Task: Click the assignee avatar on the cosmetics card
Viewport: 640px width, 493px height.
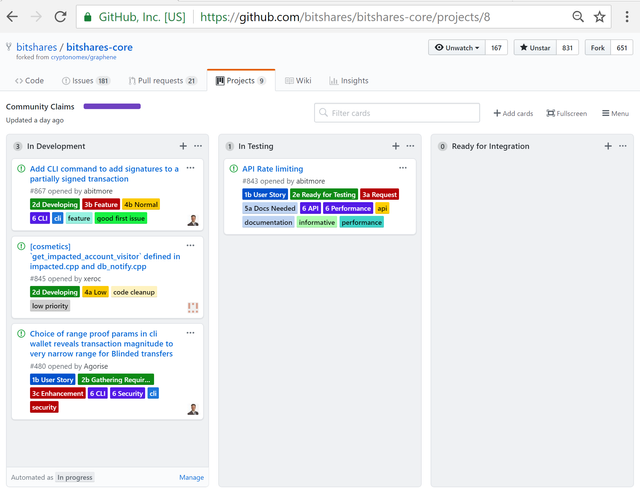Action: tap(193, 307)
